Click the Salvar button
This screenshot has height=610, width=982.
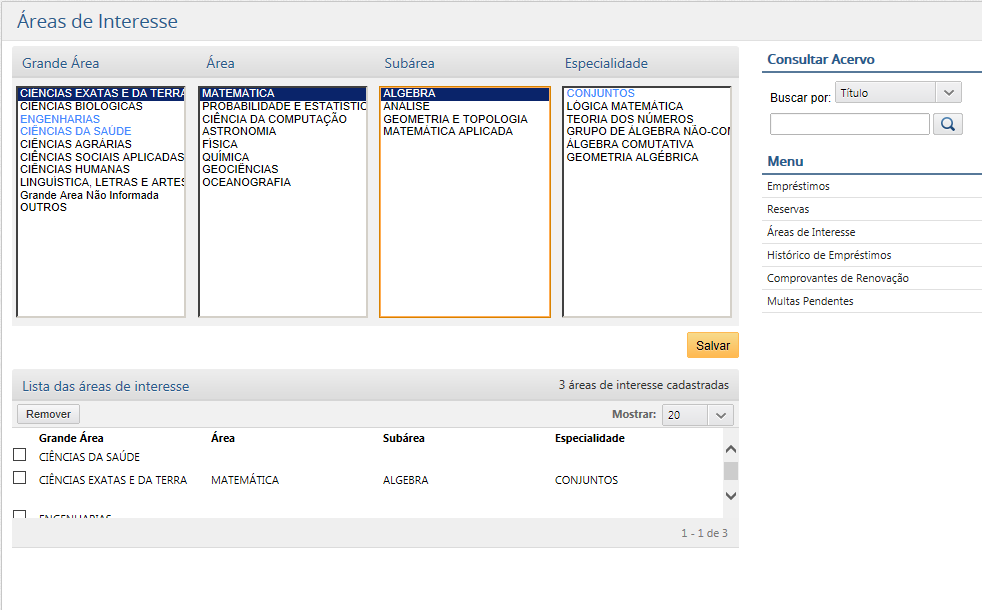coord(712,345)
